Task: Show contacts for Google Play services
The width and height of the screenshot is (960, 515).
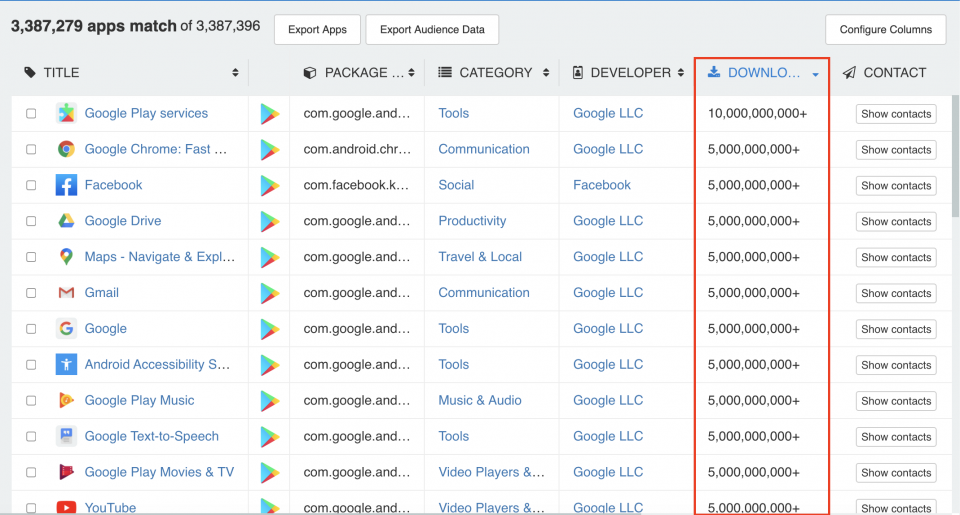Action: (x=896, y=114)
